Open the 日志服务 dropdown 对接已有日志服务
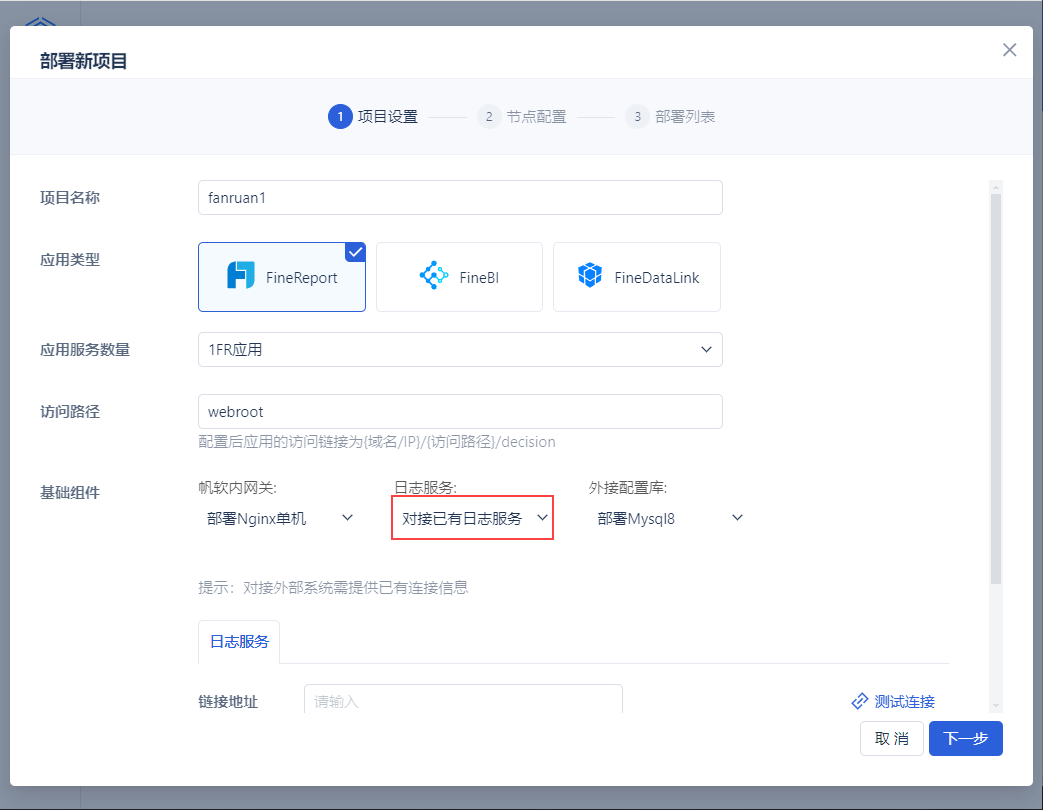The width and height of the screenshot is (1043, 810). [472, 518]
